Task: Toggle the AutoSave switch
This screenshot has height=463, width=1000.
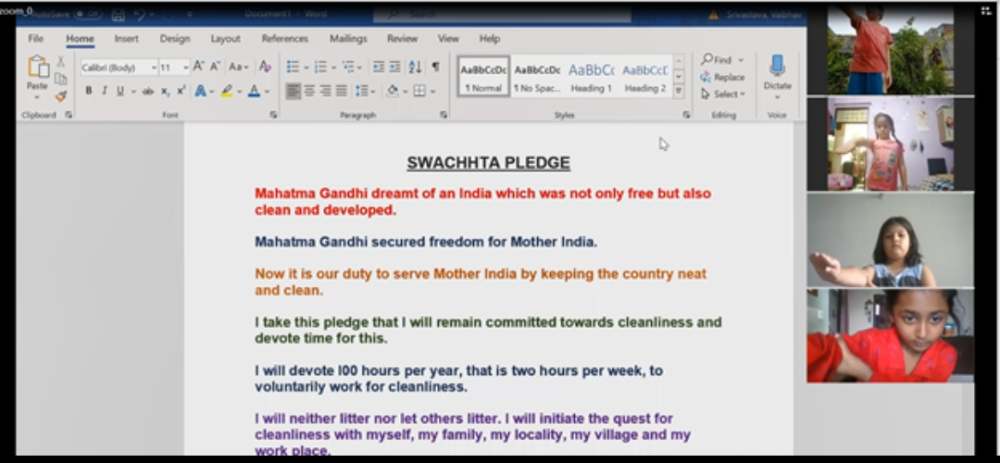Action: point(88,14)
